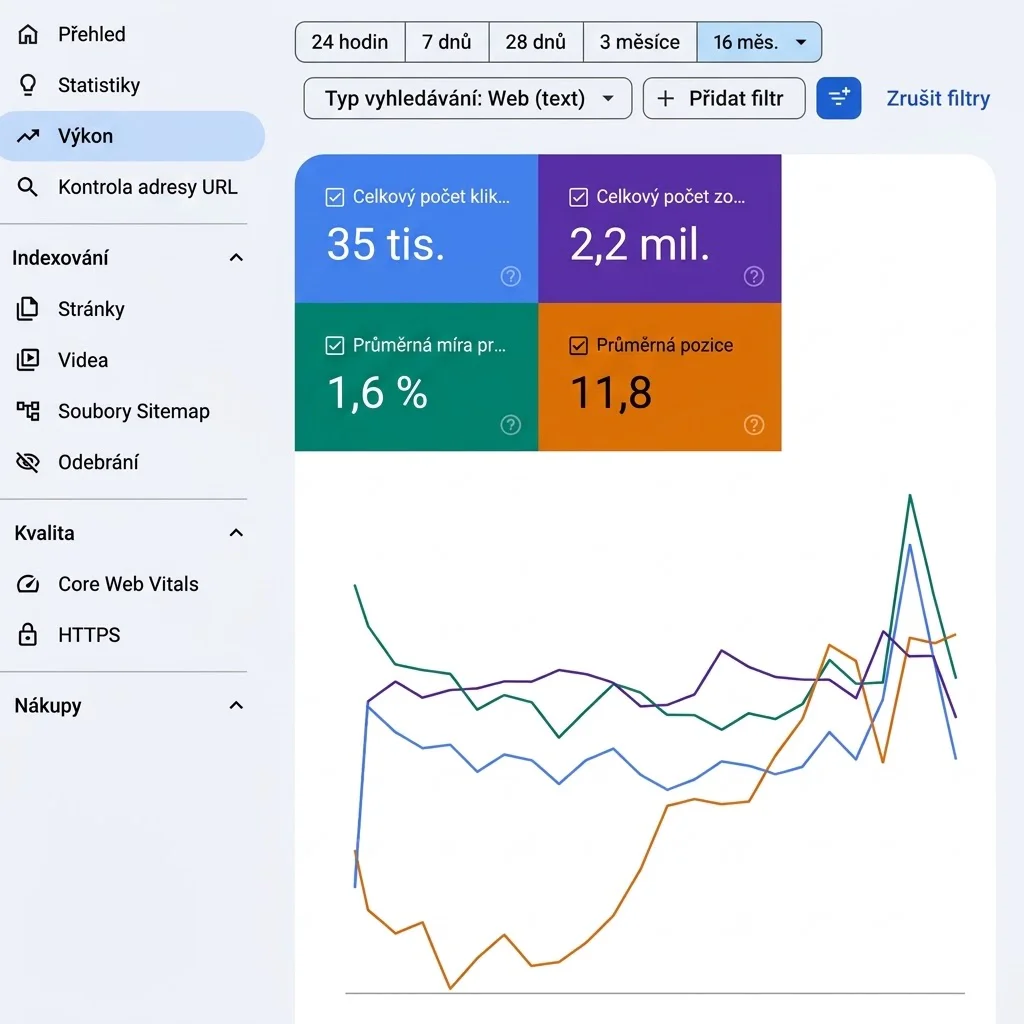Open Typ vyhledávání: Web (text) dropdown
1024x1024 pixels.
(468, 99)
